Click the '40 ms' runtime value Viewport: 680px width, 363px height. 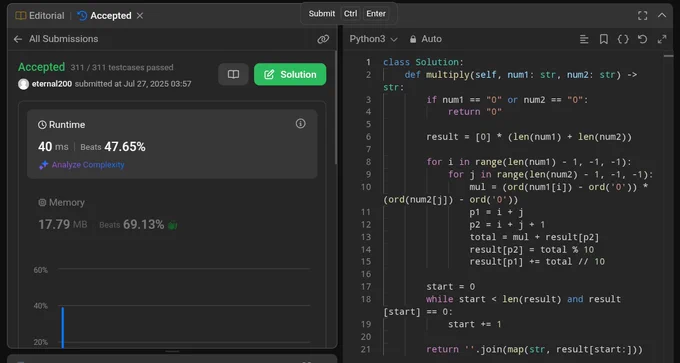pyautogui.click(x=53, y=147)
